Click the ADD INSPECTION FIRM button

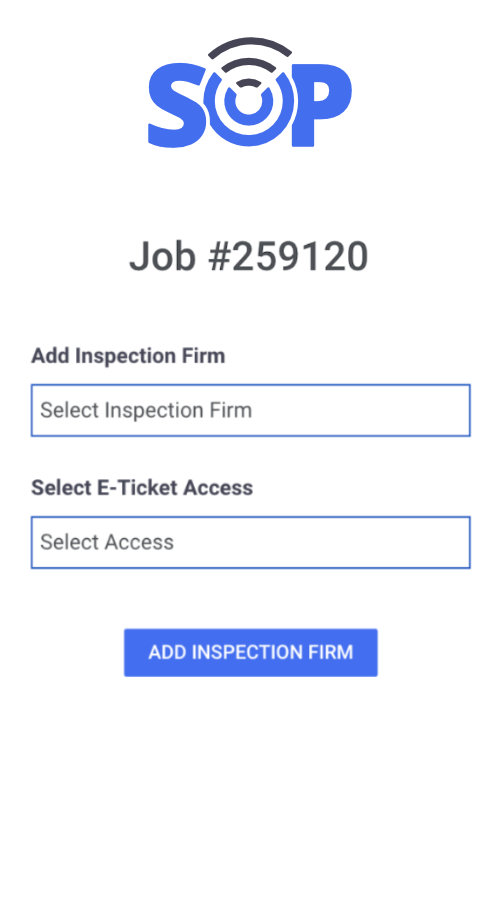[x=251, y=653]
